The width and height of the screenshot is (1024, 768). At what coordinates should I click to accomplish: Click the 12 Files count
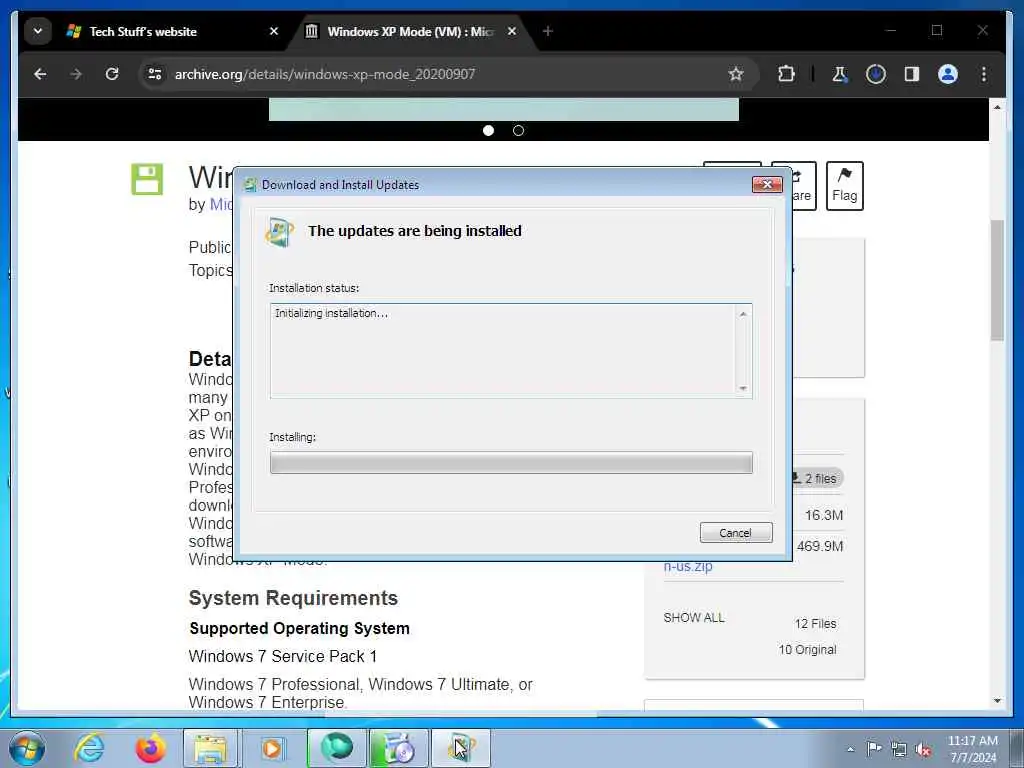point(815,624)
